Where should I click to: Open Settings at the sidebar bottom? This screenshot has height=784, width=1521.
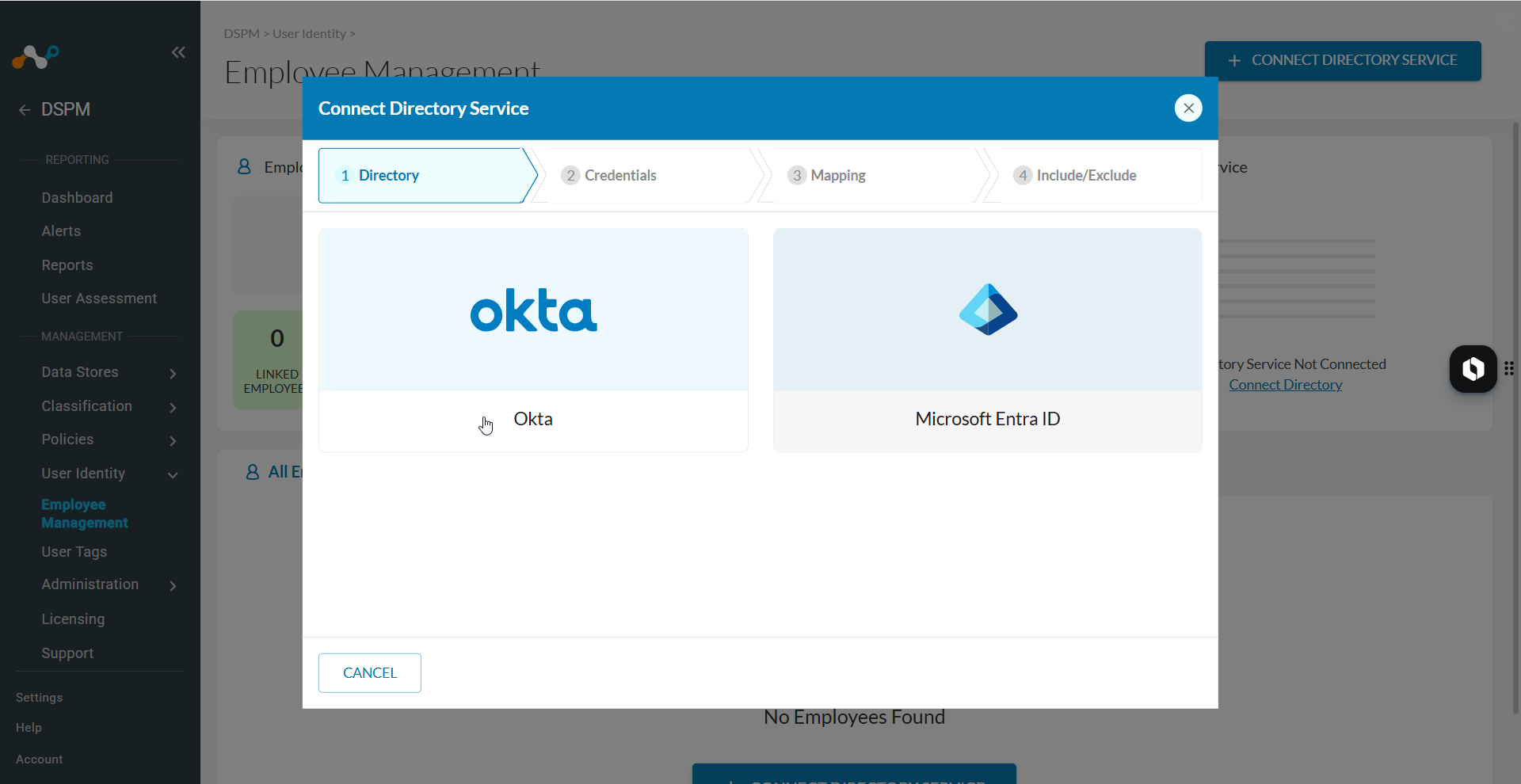[39, 698]
